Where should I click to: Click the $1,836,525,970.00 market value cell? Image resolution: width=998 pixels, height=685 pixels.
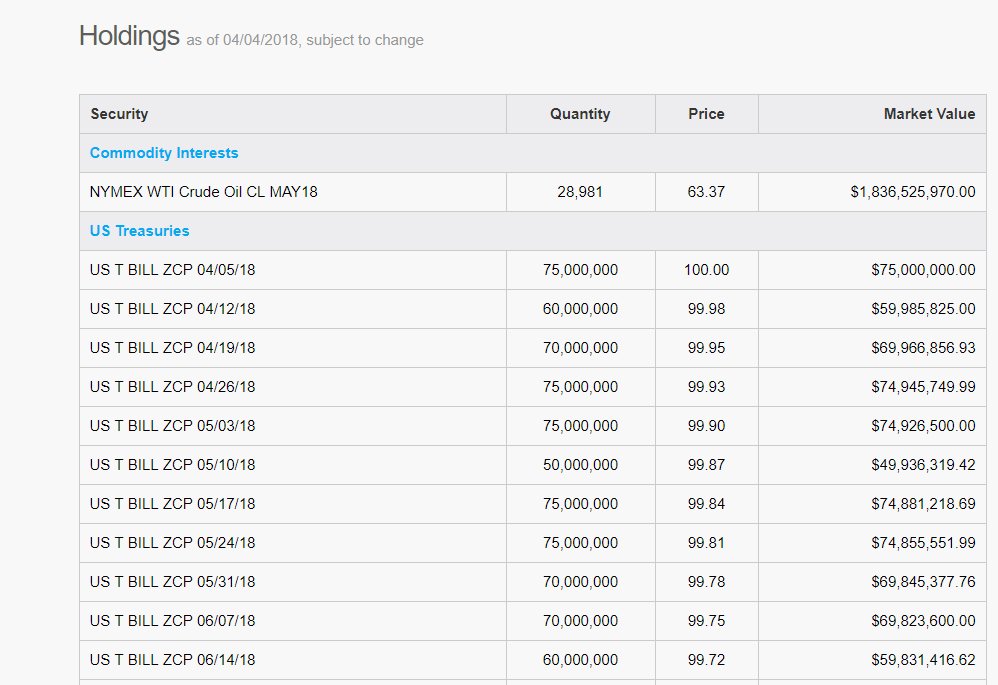913,192
